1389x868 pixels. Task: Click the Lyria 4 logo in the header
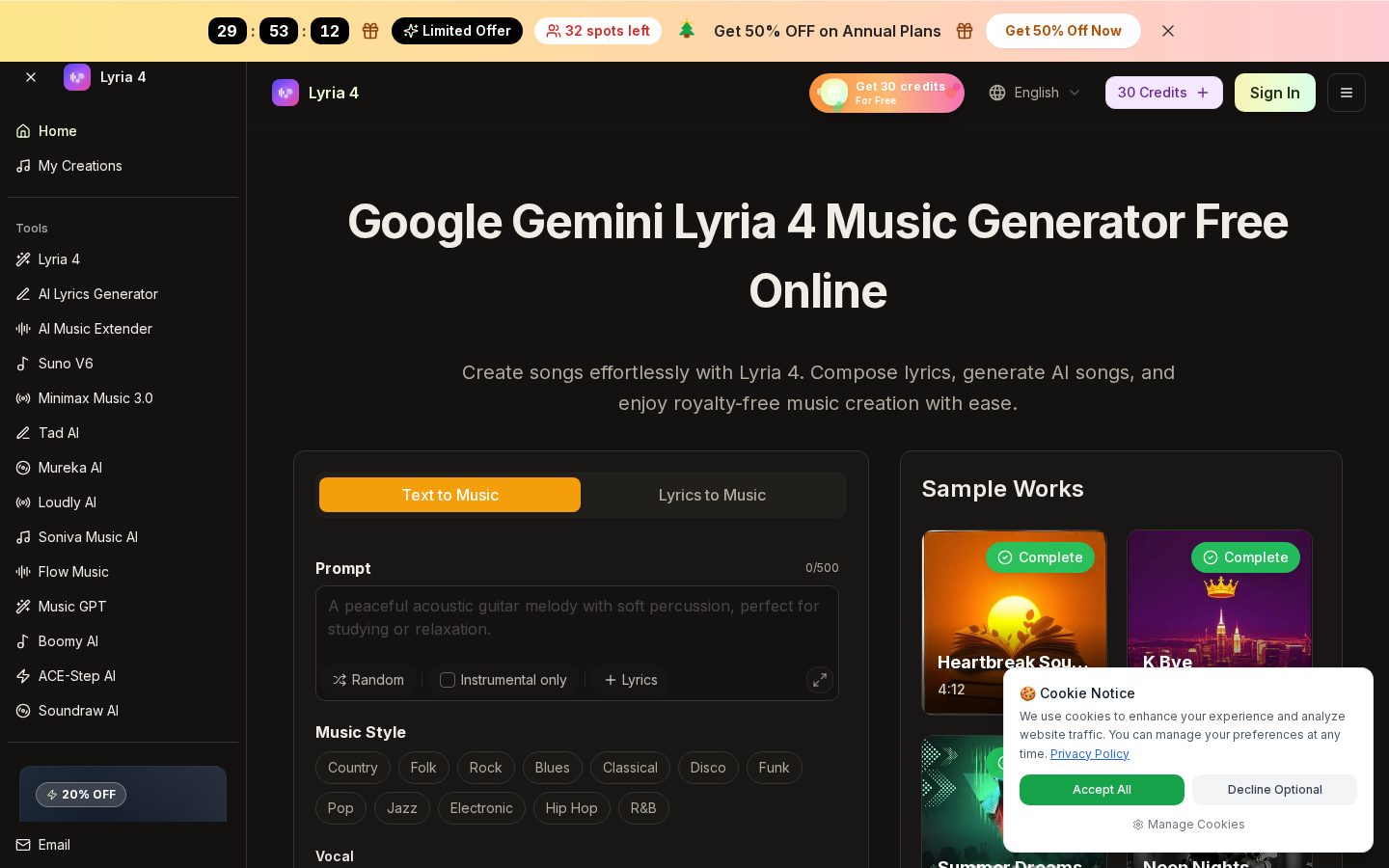coord(286,93)
